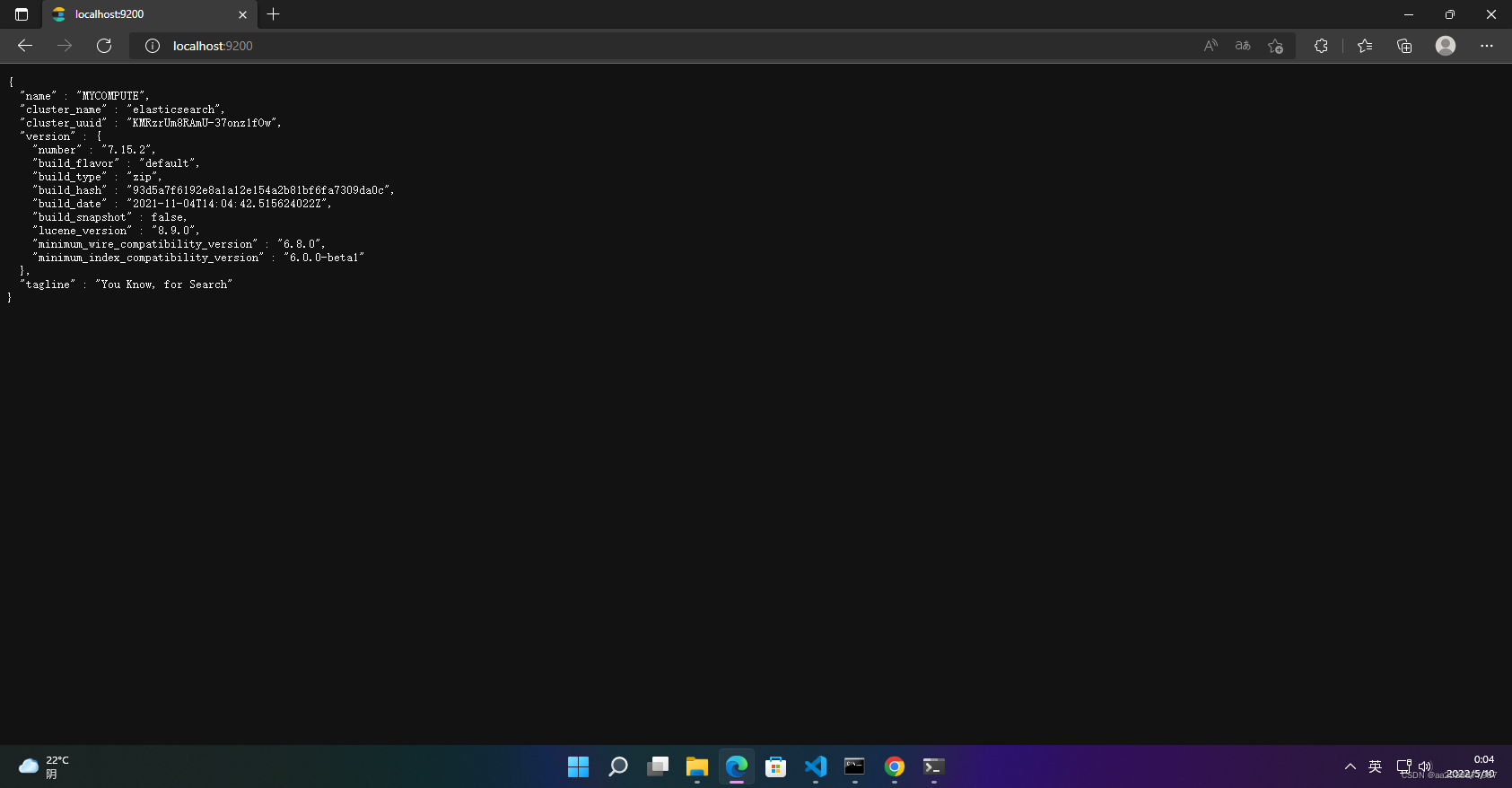This screenshot has height=788, width=1512.
Task: Open Settings and more menu
Action: point(1487,46)
